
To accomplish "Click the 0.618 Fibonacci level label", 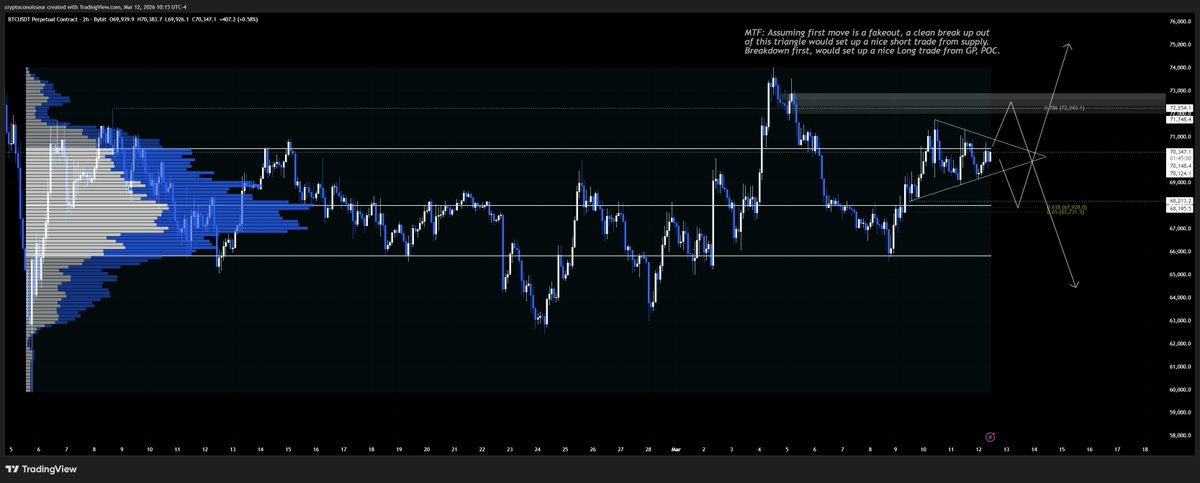I will coord(1066,207).
